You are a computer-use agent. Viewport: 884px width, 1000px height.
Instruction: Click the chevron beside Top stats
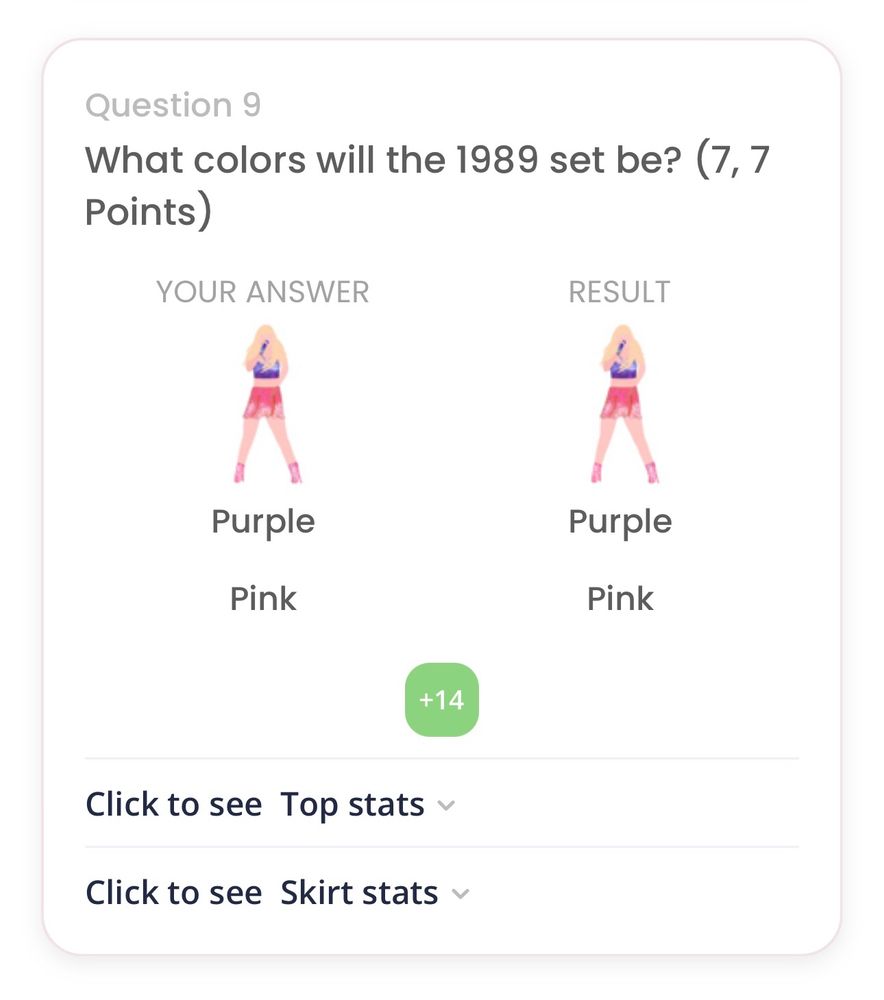[446, 806]
